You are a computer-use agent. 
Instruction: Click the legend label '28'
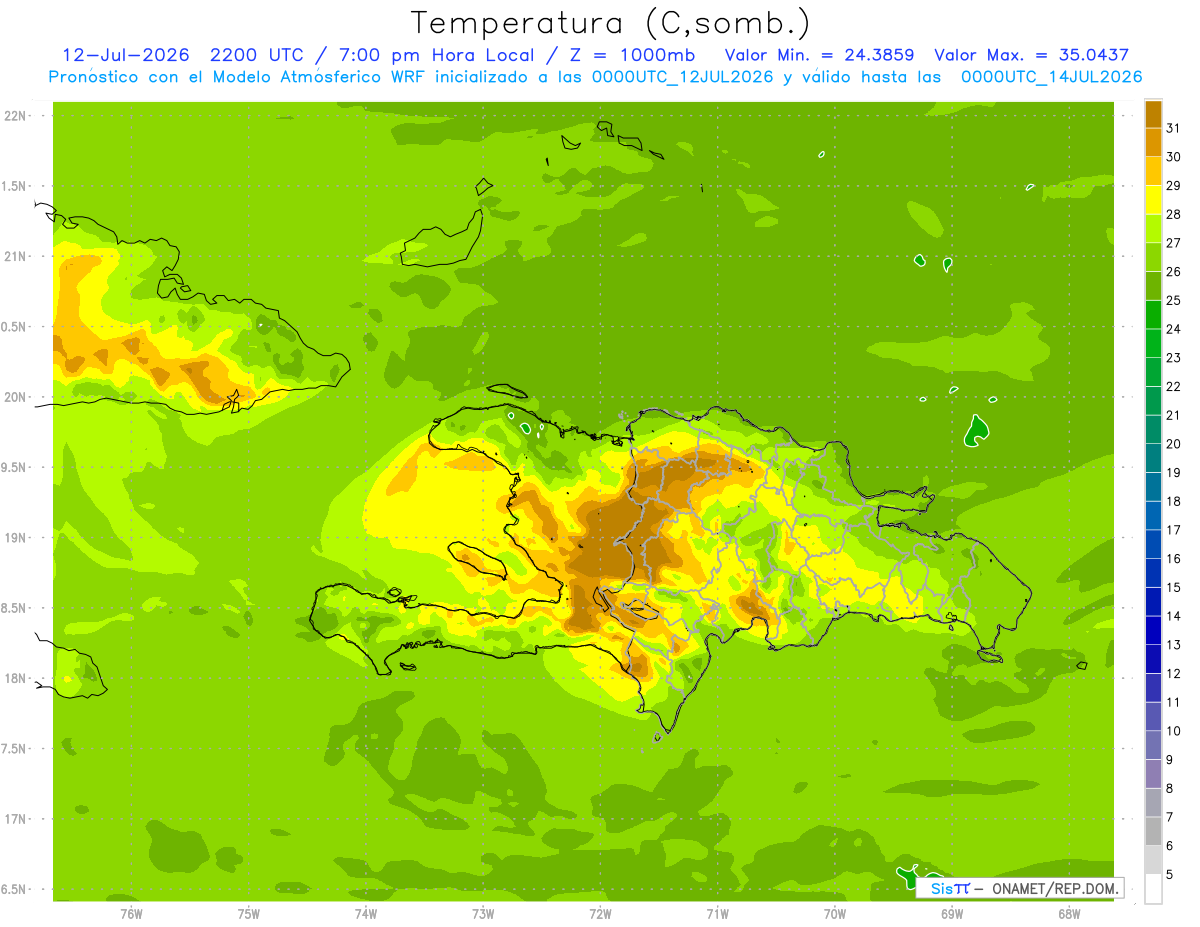(x=1174, y=214)
